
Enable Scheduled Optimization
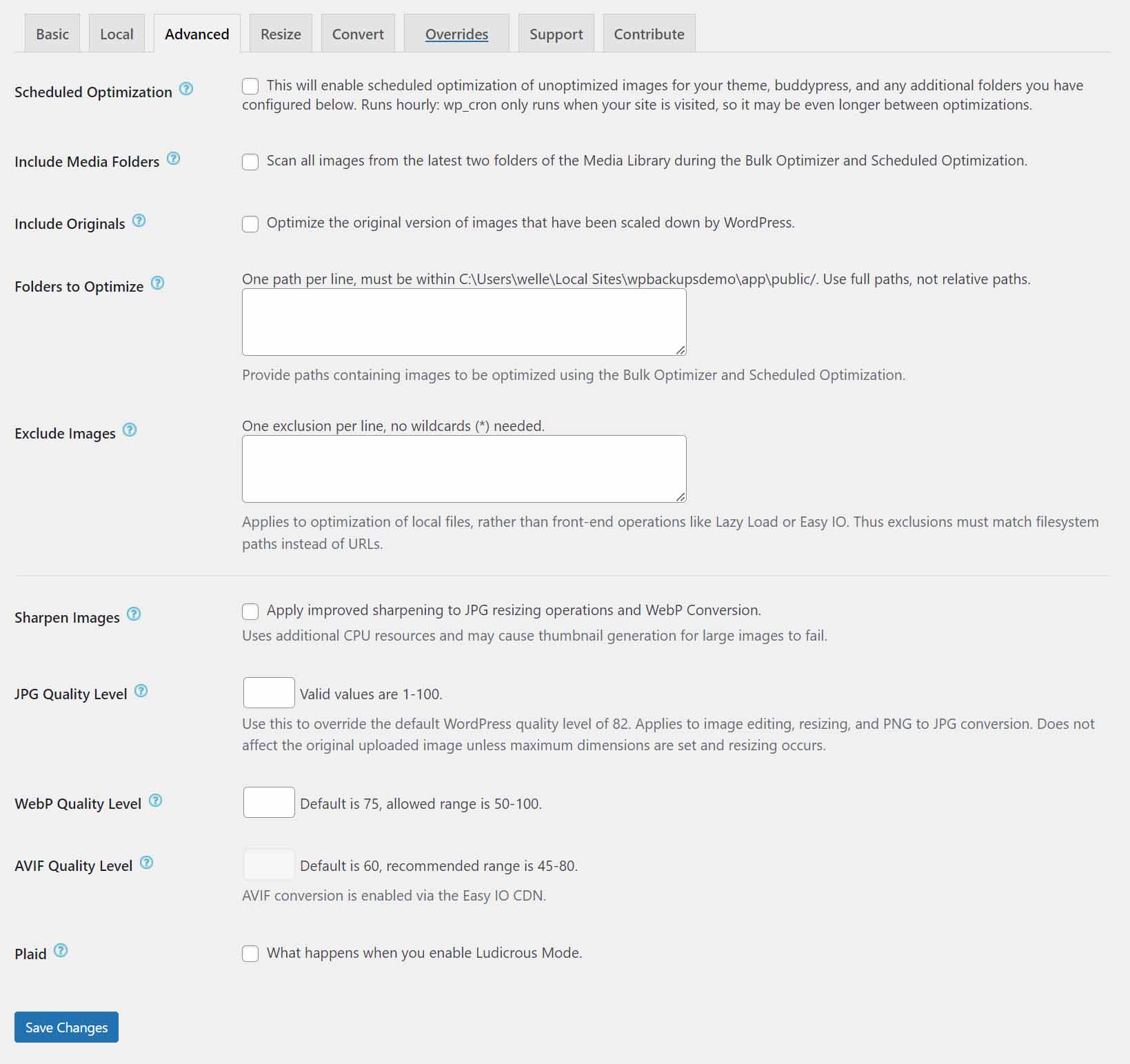tap(250, 86)
